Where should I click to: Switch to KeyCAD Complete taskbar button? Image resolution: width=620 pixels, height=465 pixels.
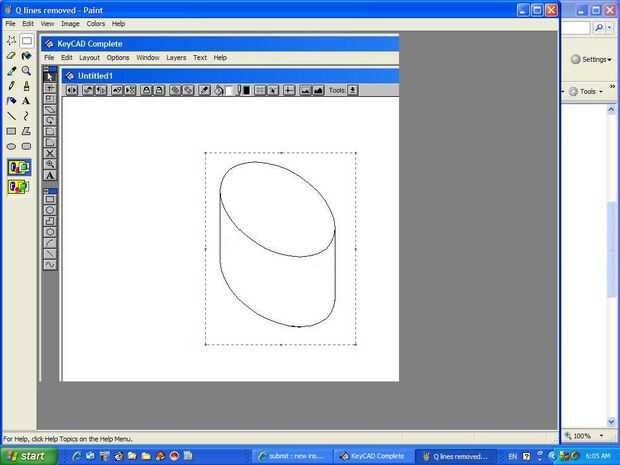373,456
